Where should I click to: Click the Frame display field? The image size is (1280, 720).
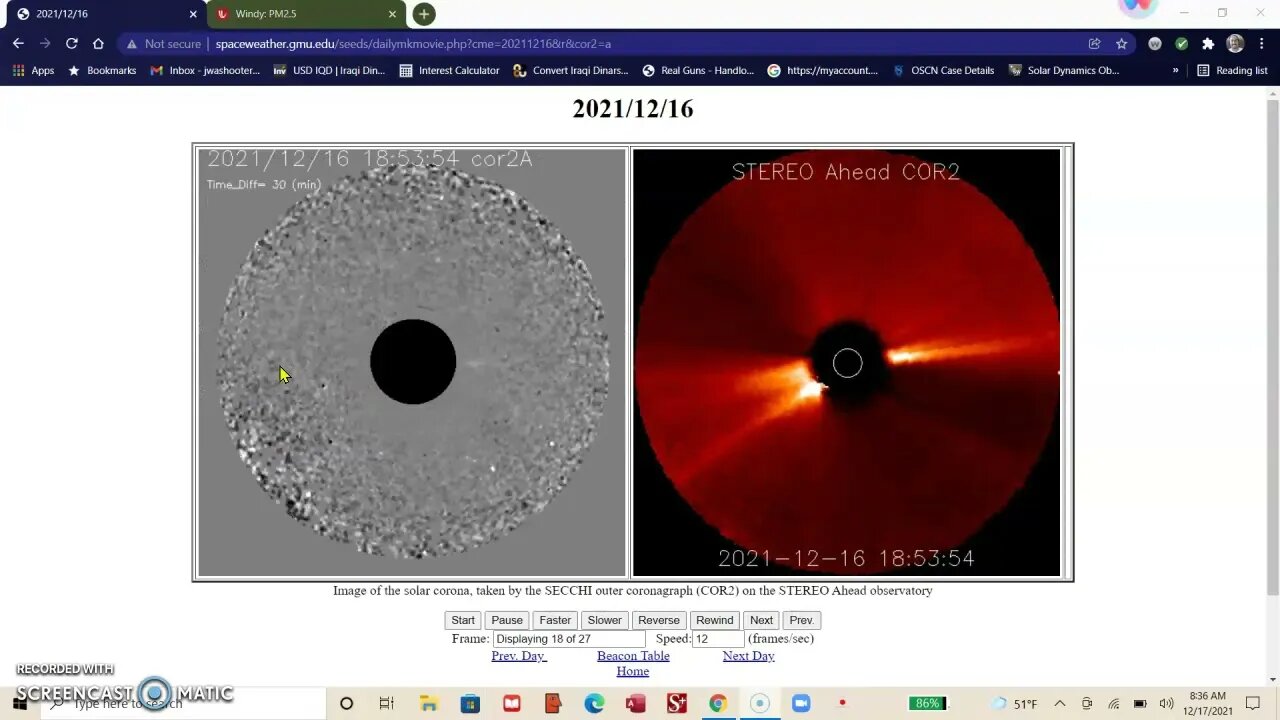569,639
